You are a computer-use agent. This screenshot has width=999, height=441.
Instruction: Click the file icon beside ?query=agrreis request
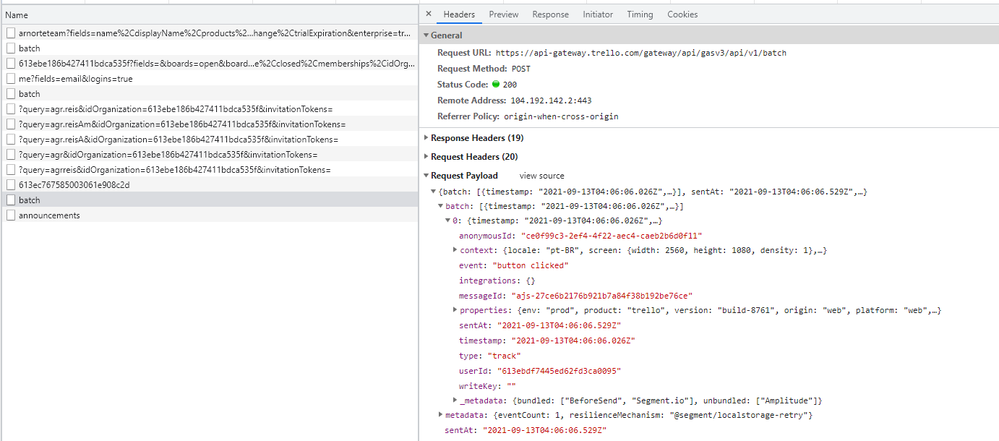point(11,170)
